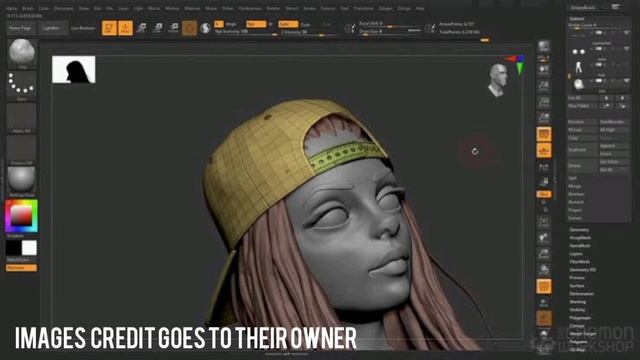Viewport: 640px width, 360px height.
Task: Toggle the dim orange Ghost icon
Action: coord(544,318)
